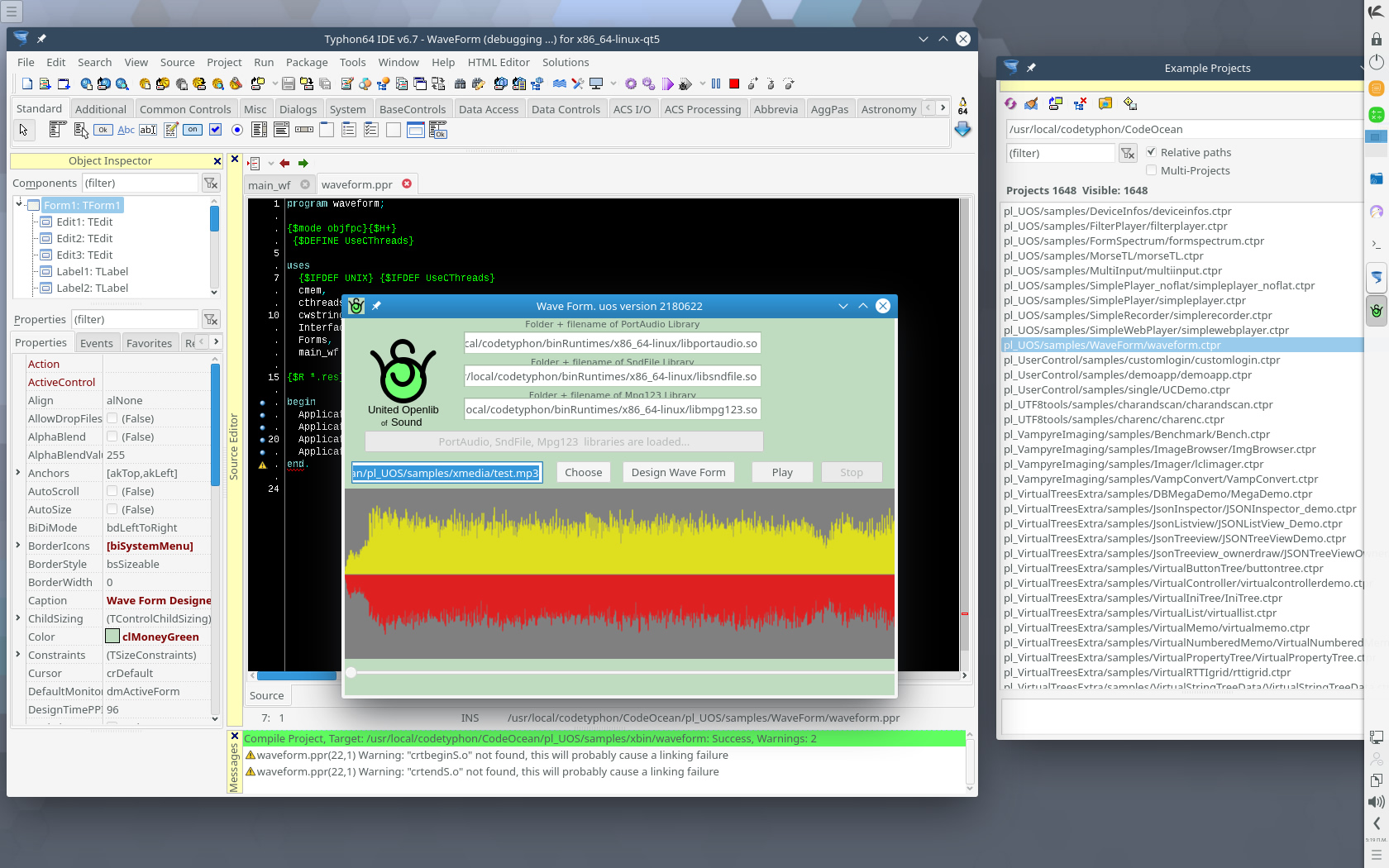Open the dropdown beside the Desktops monitor icon

613,83
